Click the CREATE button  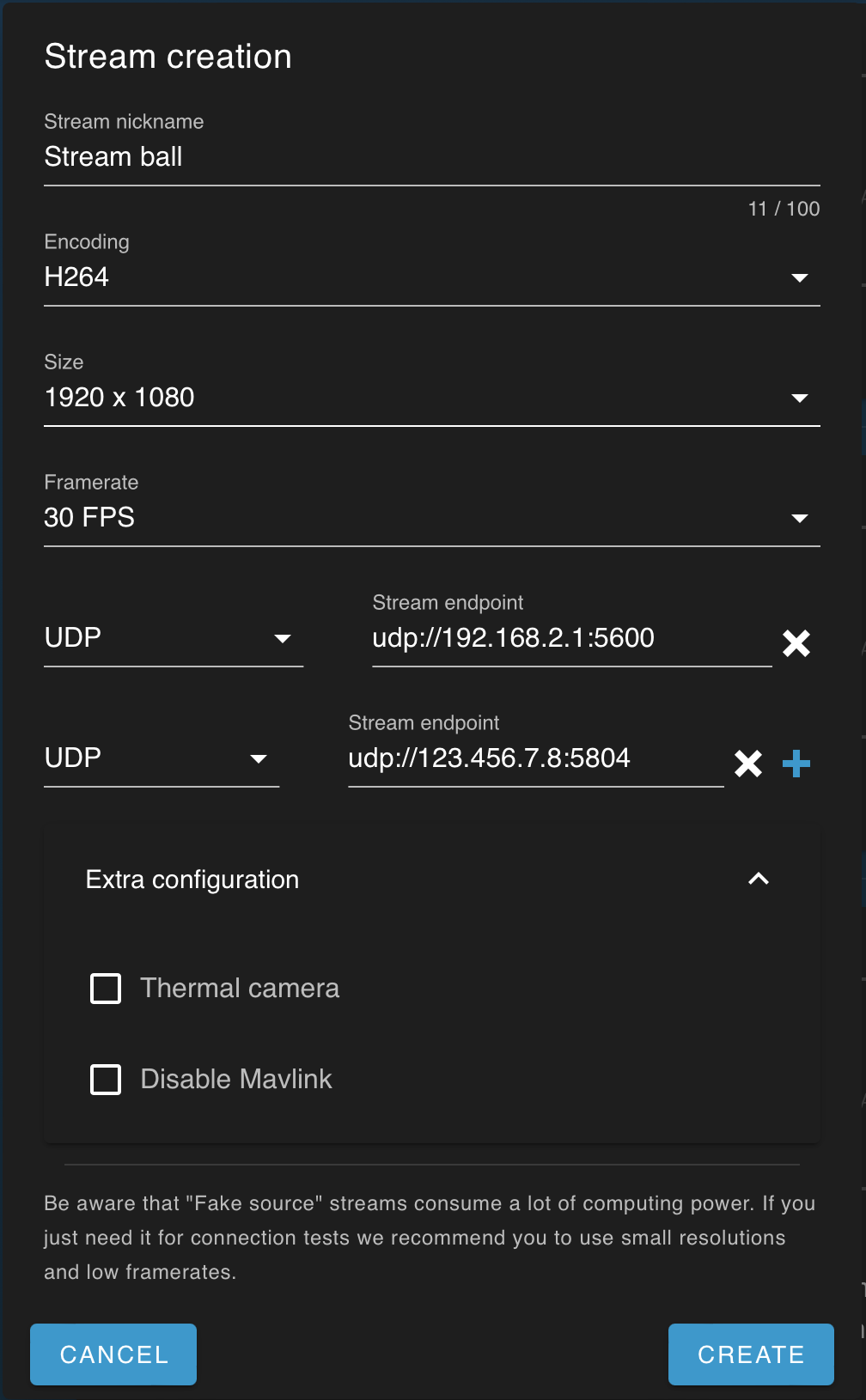(750, 1354)
